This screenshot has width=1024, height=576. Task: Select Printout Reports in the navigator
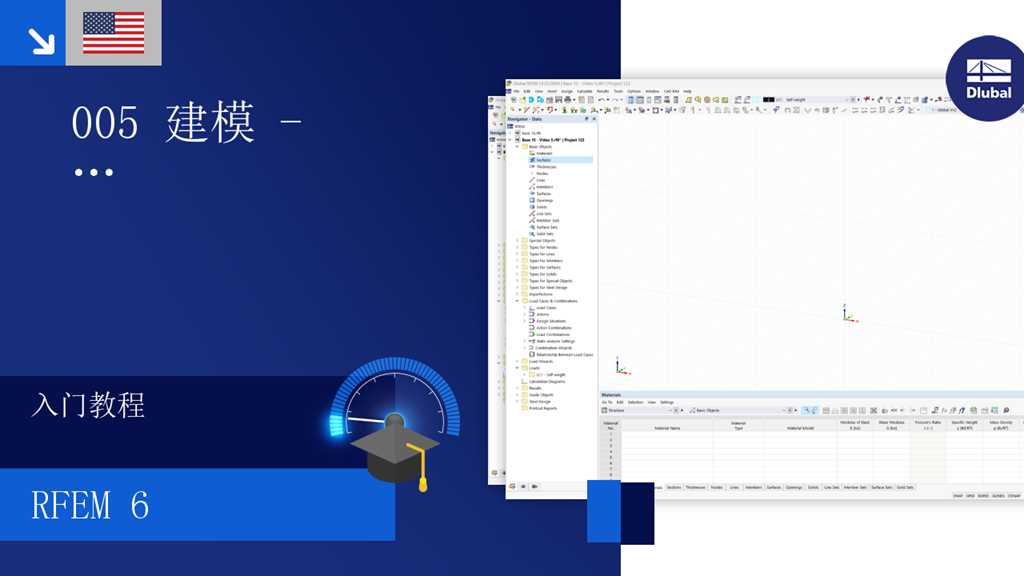543,408
